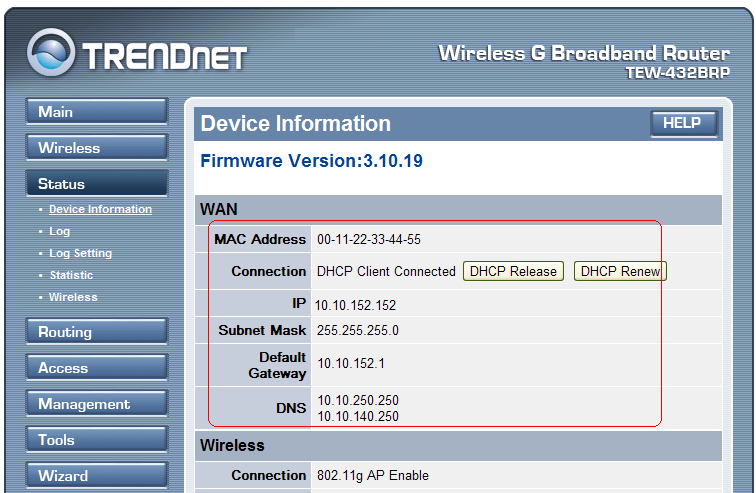
Task: Open the Device Information submenu link
Action: 100,209
